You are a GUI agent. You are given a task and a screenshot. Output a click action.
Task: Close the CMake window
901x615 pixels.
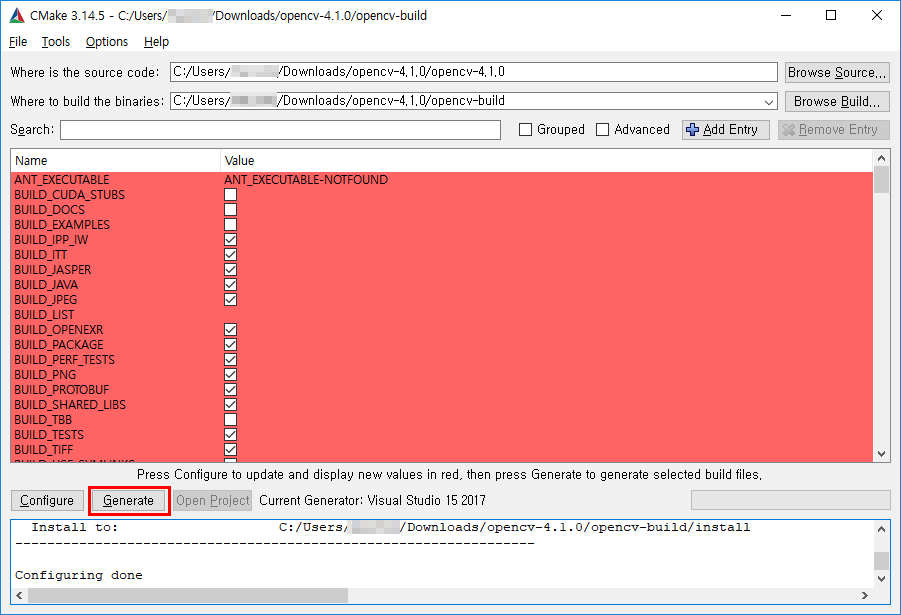tap(877, 16)
